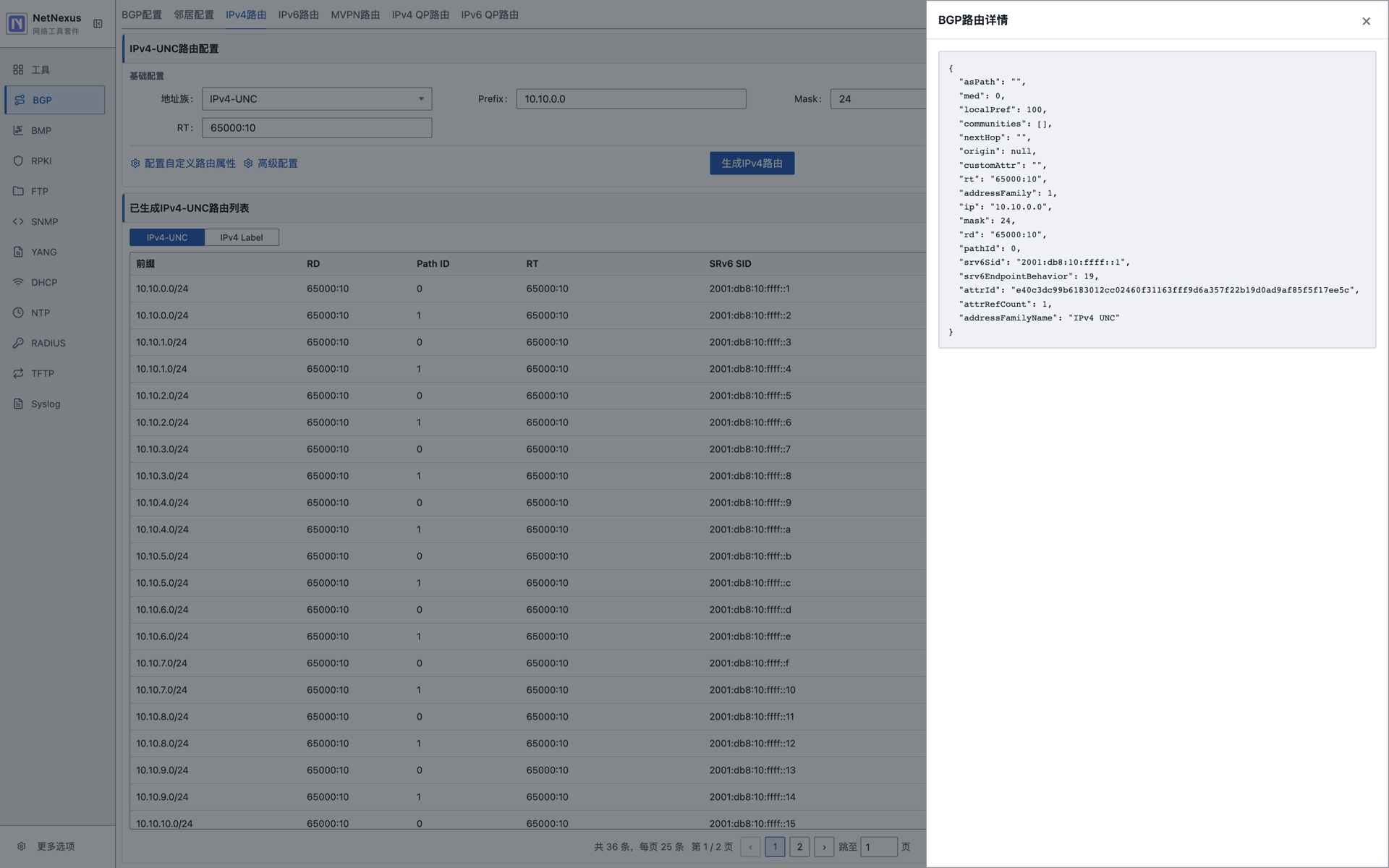Open the YANG file icon
The image size is (1389, 868).
18,252
